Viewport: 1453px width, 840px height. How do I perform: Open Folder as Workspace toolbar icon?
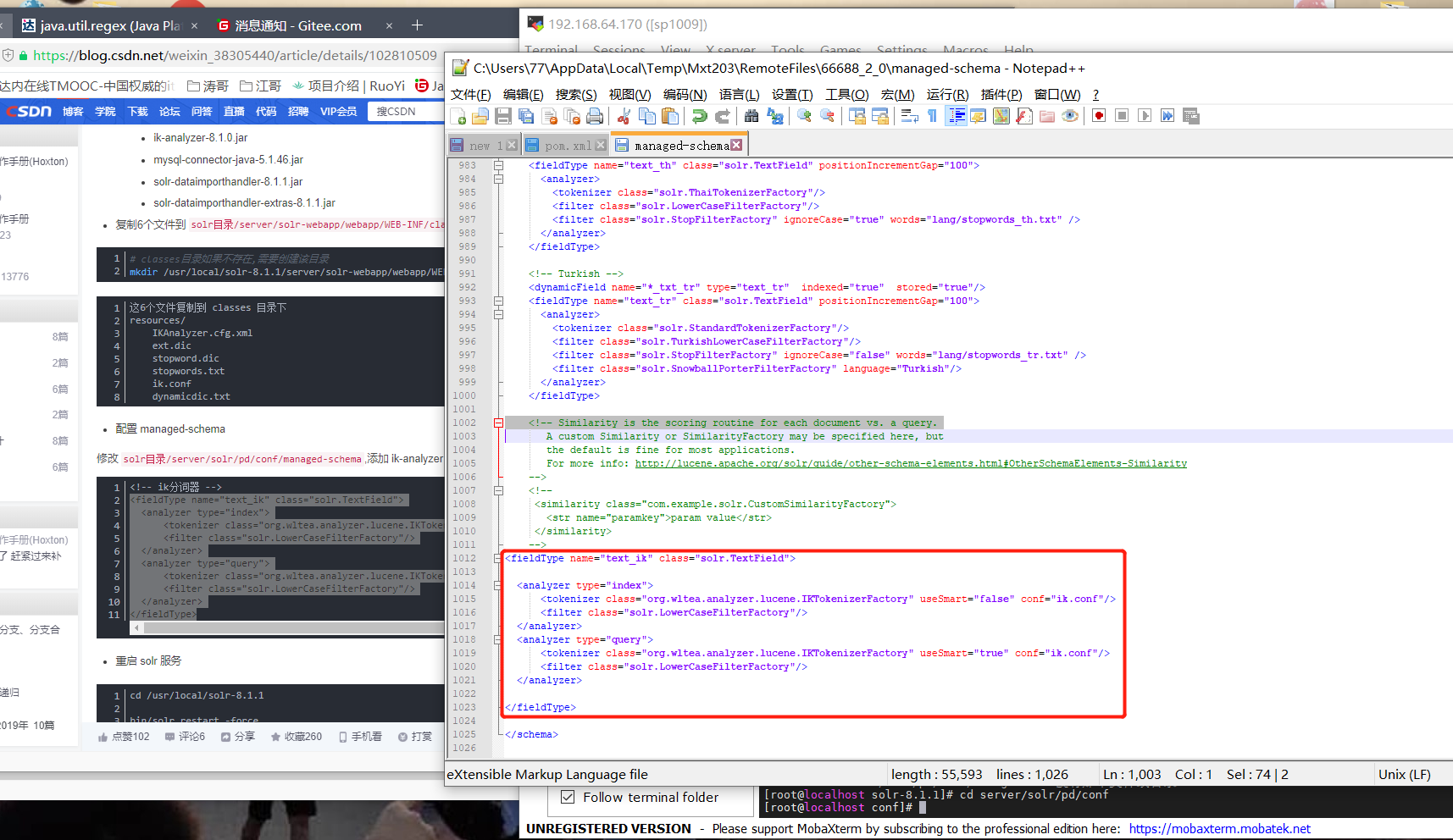[x=1047, y=116]
